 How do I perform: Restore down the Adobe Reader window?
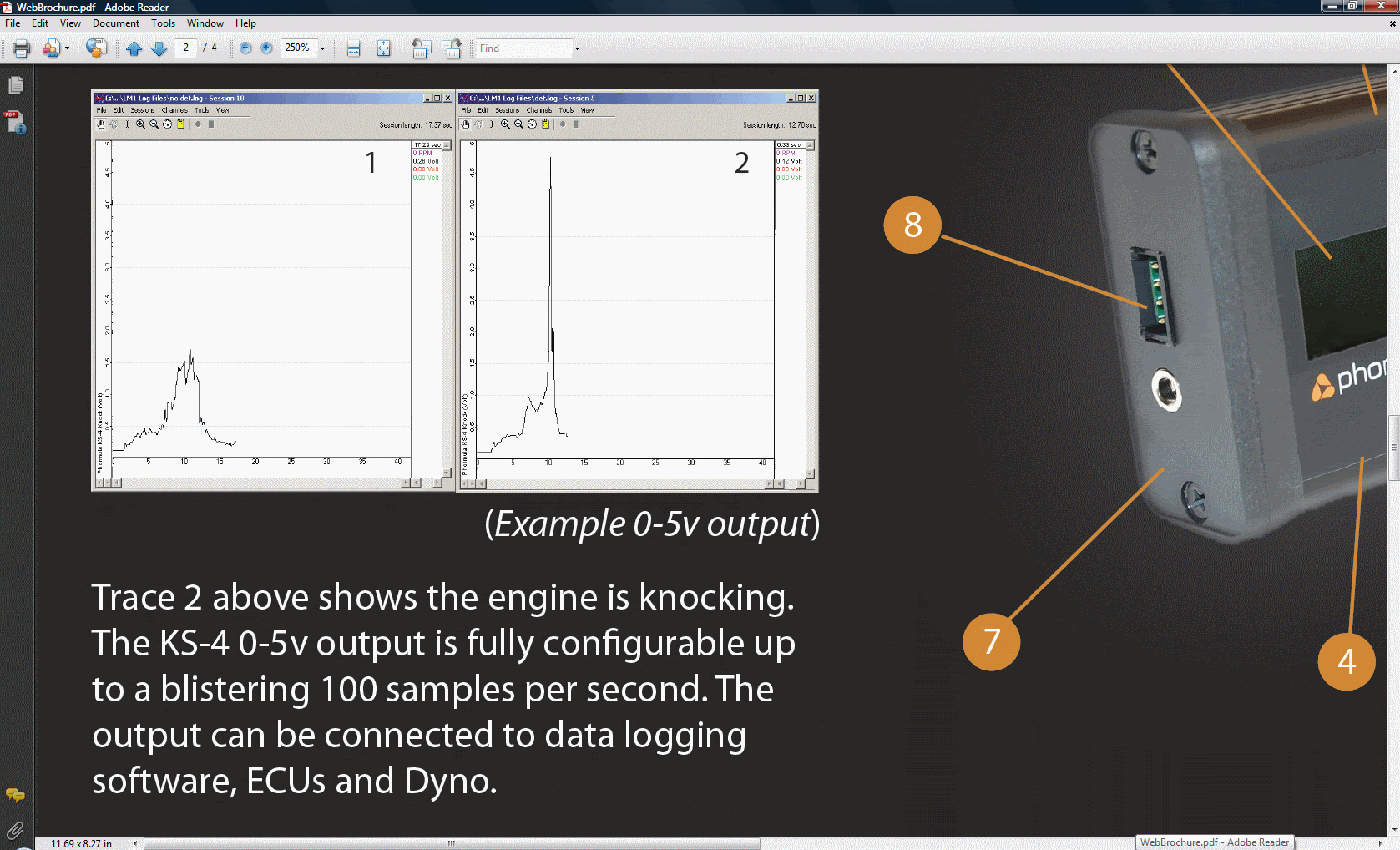pos(1352,6)
